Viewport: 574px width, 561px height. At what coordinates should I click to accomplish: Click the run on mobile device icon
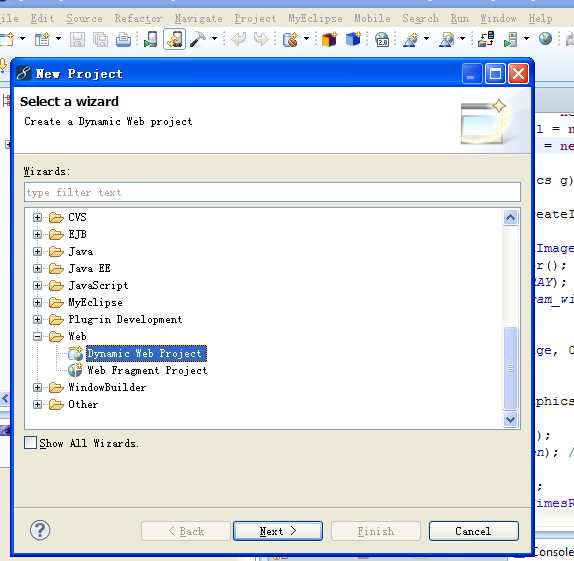coord(150,39)
